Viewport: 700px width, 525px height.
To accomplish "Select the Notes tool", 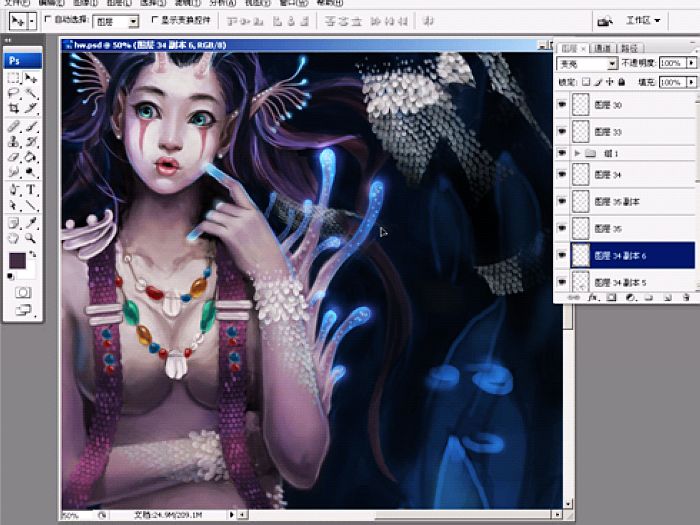I will (13, 223).
